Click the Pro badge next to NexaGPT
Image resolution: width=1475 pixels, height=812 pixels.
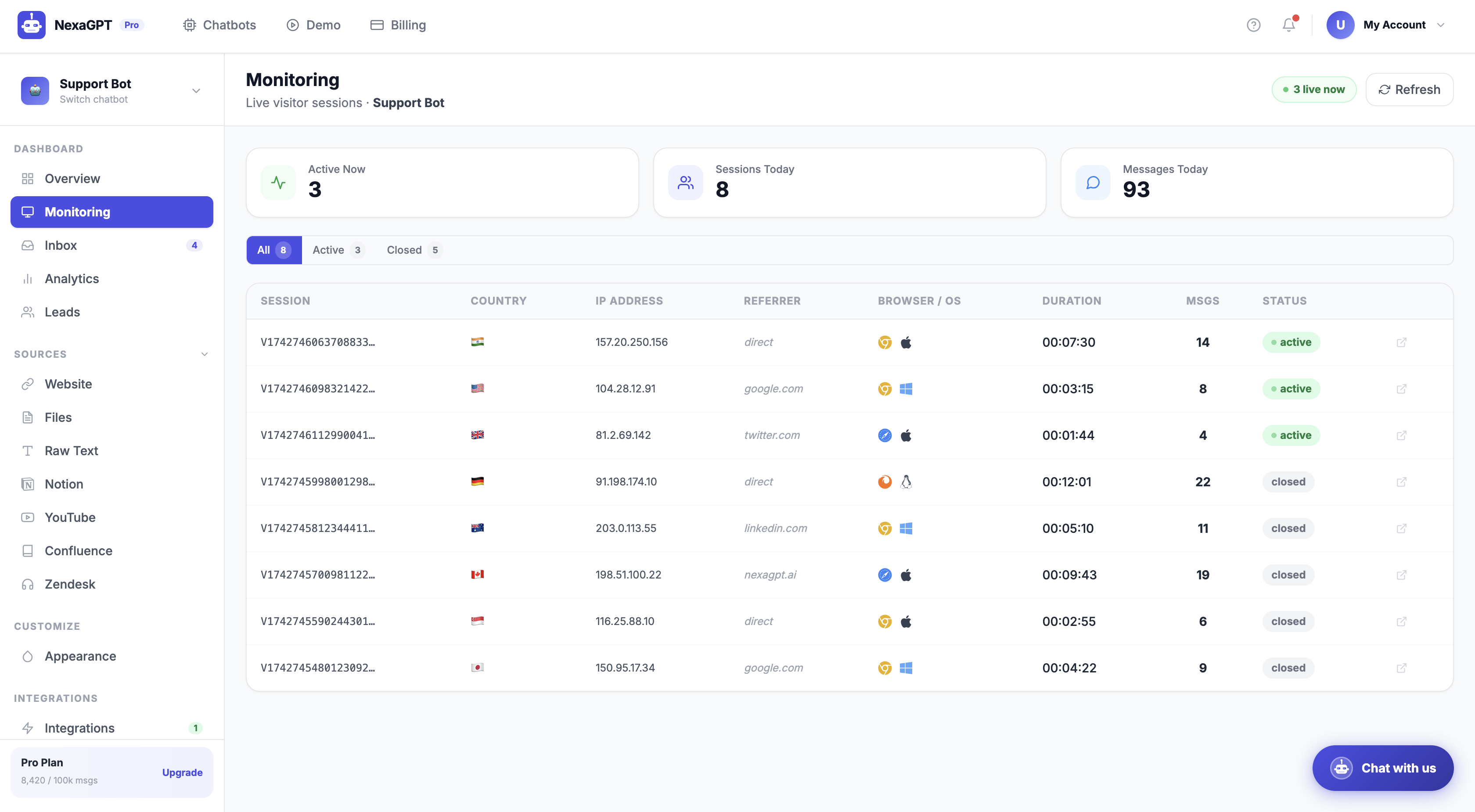pos(132,25)
